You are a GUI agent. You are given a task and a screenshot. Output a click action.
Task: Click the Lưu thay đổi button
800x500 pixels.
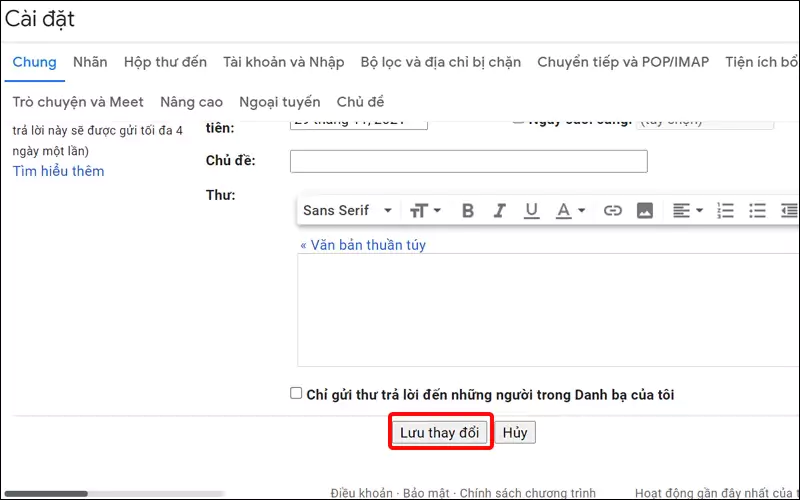439,432
